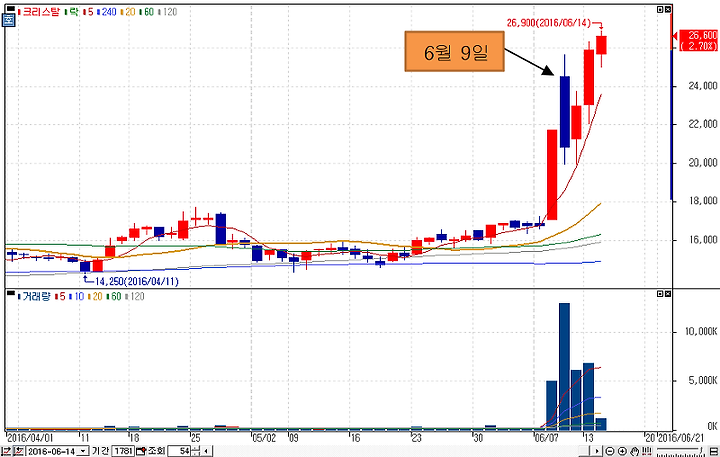Adjust the chart zoom slider at the bottom right
The image size is (720, 457).
click(x=680, y=451)
